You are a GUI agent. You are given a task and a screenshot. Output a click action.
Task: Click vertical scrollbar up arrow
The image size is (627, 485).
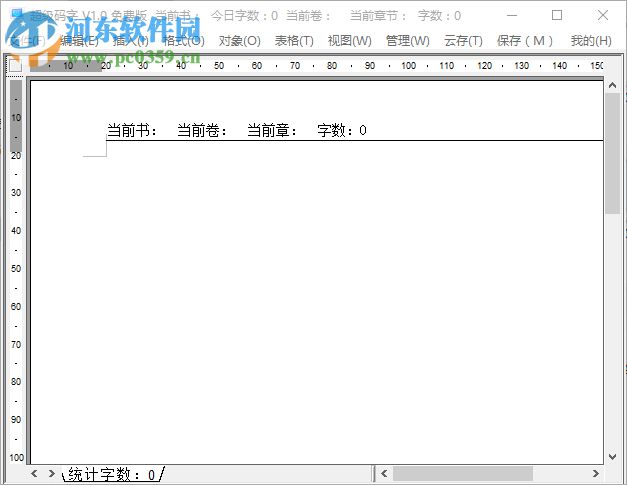612,85
